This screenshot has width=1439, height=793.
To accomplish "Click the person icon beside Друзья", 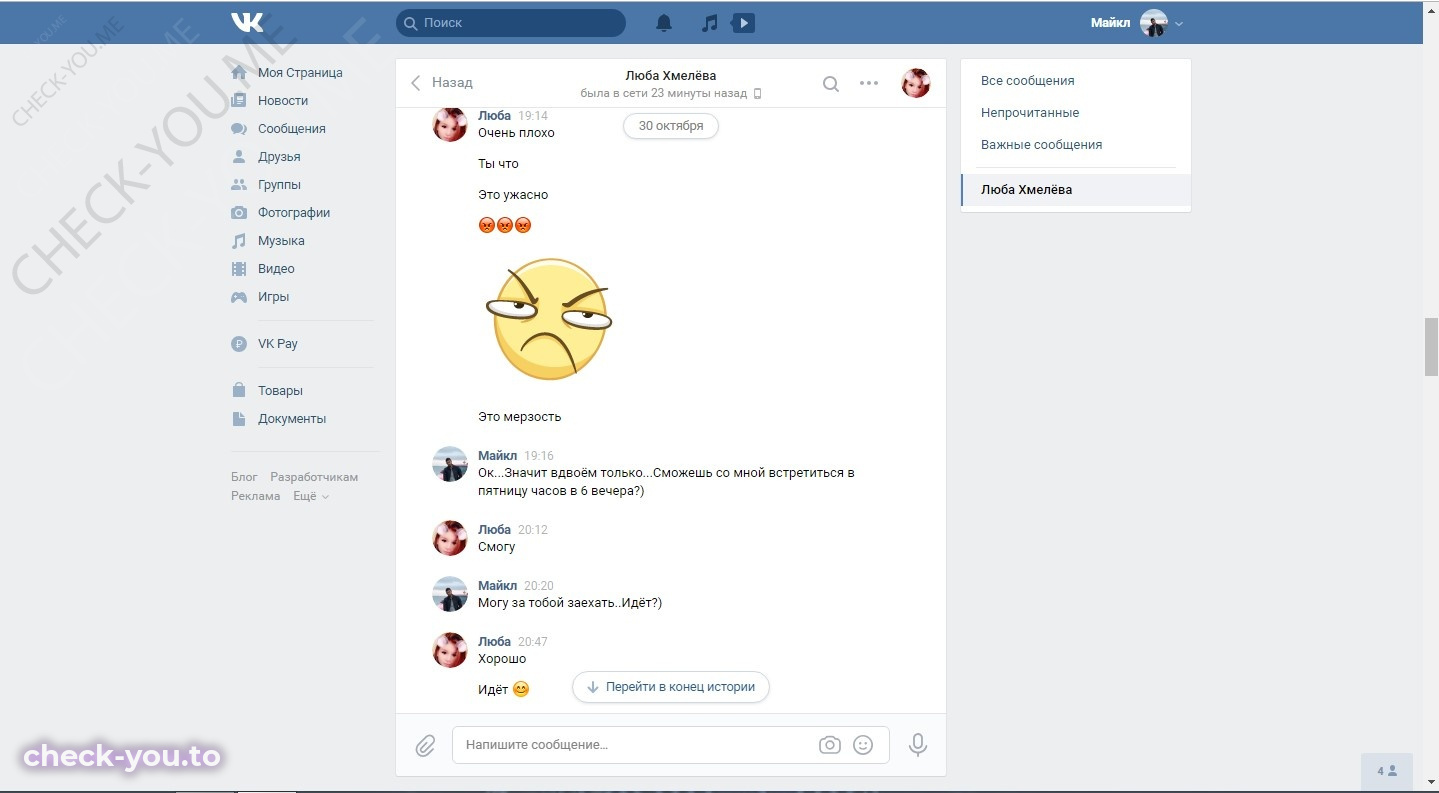I will [x=239, y=157].
